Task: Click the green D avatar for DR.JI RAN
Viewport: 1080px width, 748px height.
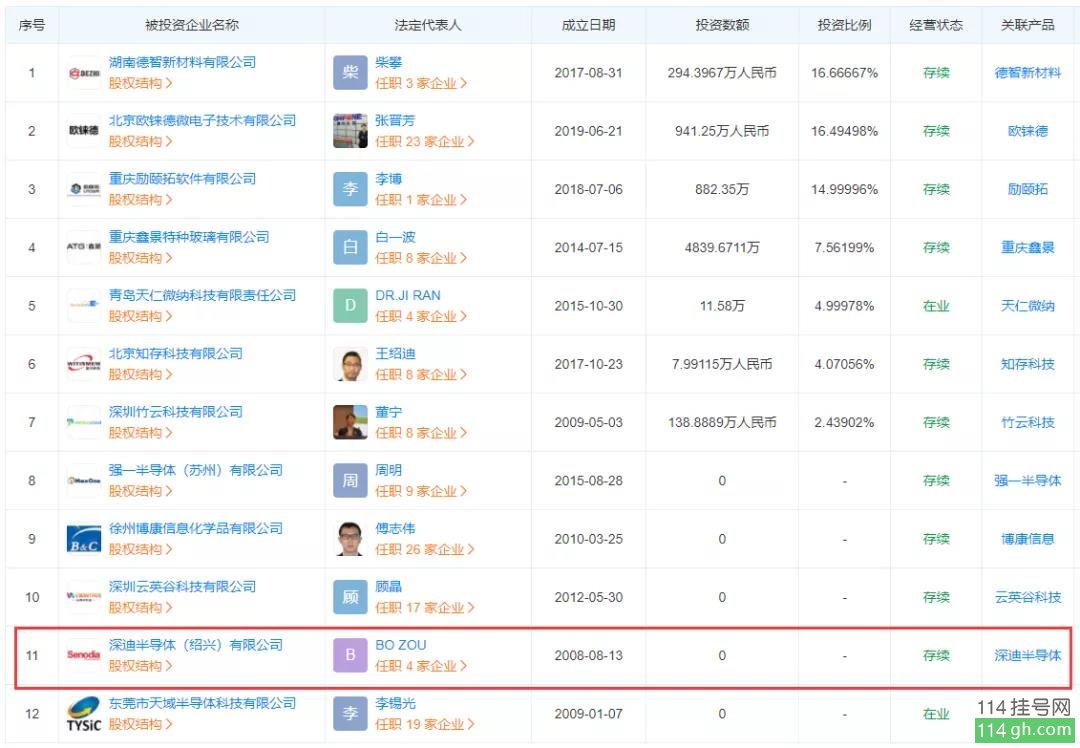Action: (351, 306)
